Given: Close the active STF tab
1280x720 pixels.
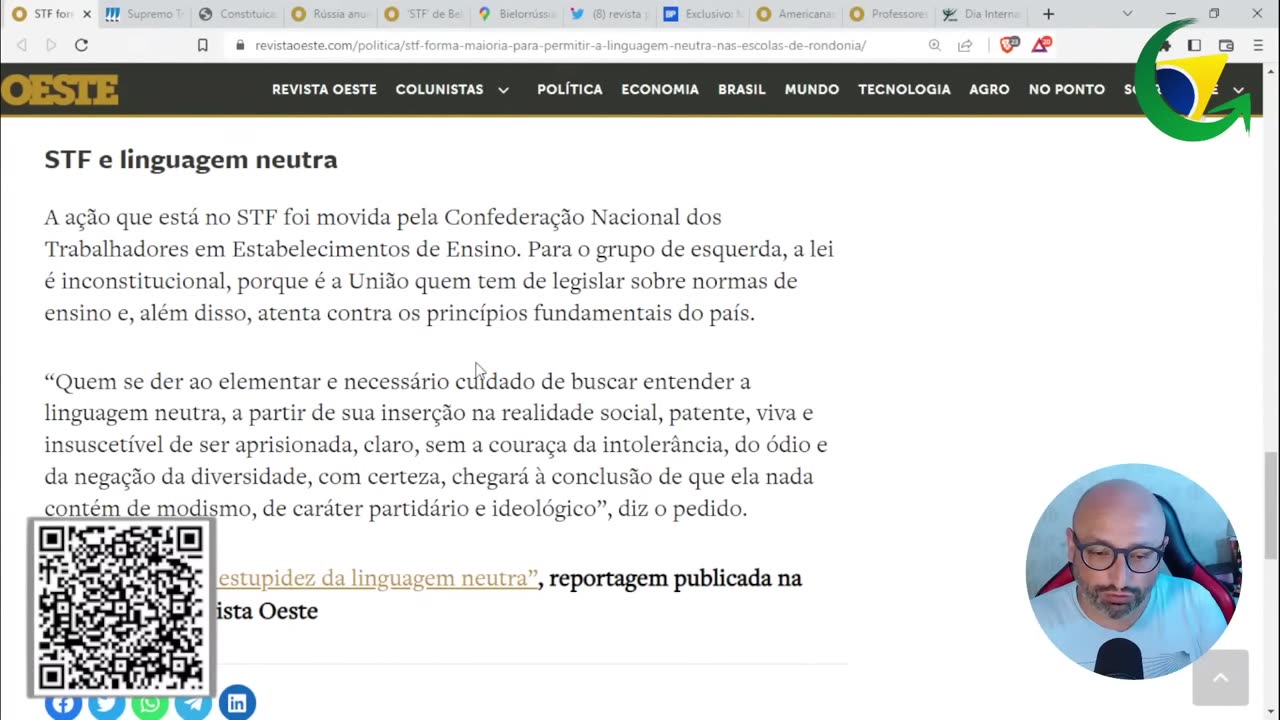Looking at the screenshot, I should [86, 14].
